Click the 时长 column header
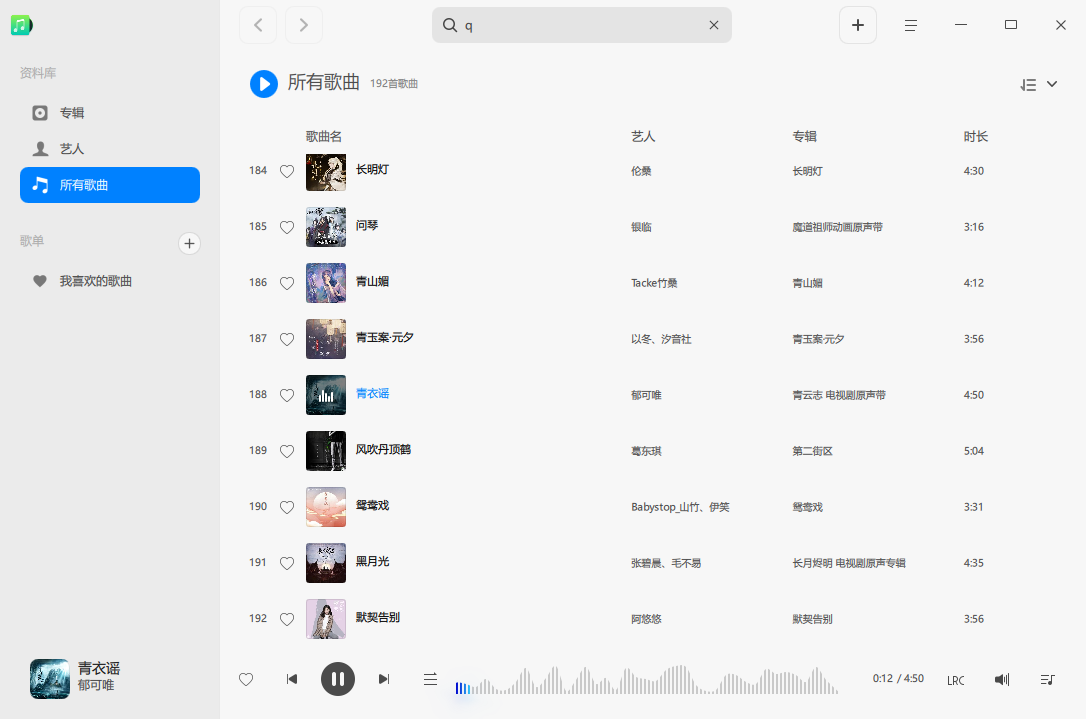The image size is (1086, 719). [975, 136]
